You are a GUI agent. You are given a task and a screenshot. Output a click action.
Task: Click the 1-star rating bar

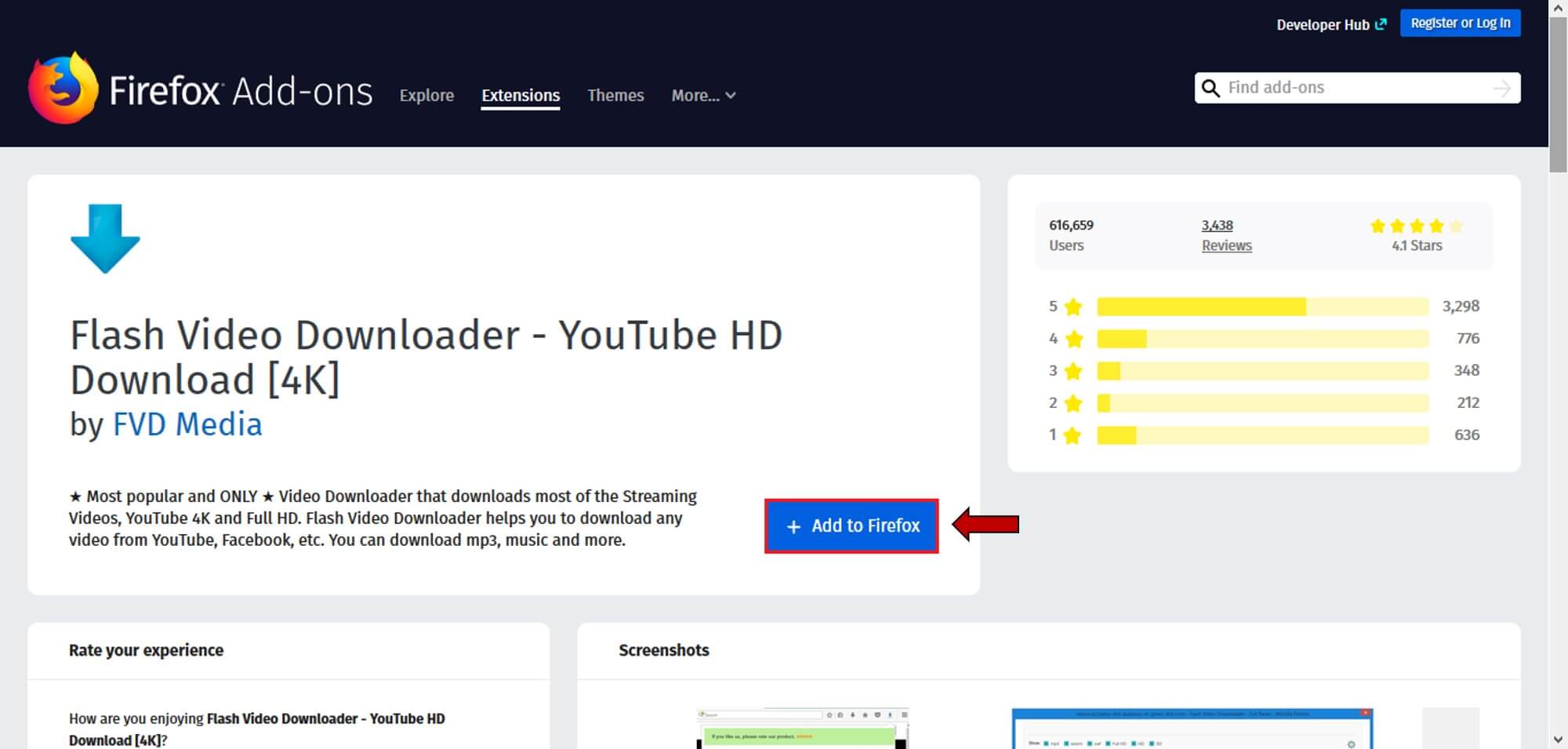tap(1262, 435)
